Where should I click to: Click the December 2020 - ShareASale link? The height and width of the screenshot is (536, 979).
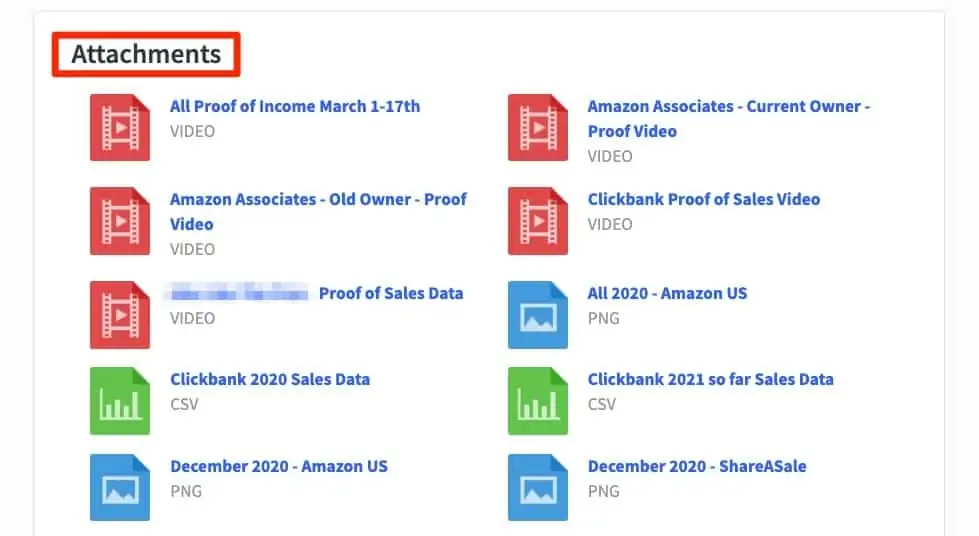pos(697,466)
